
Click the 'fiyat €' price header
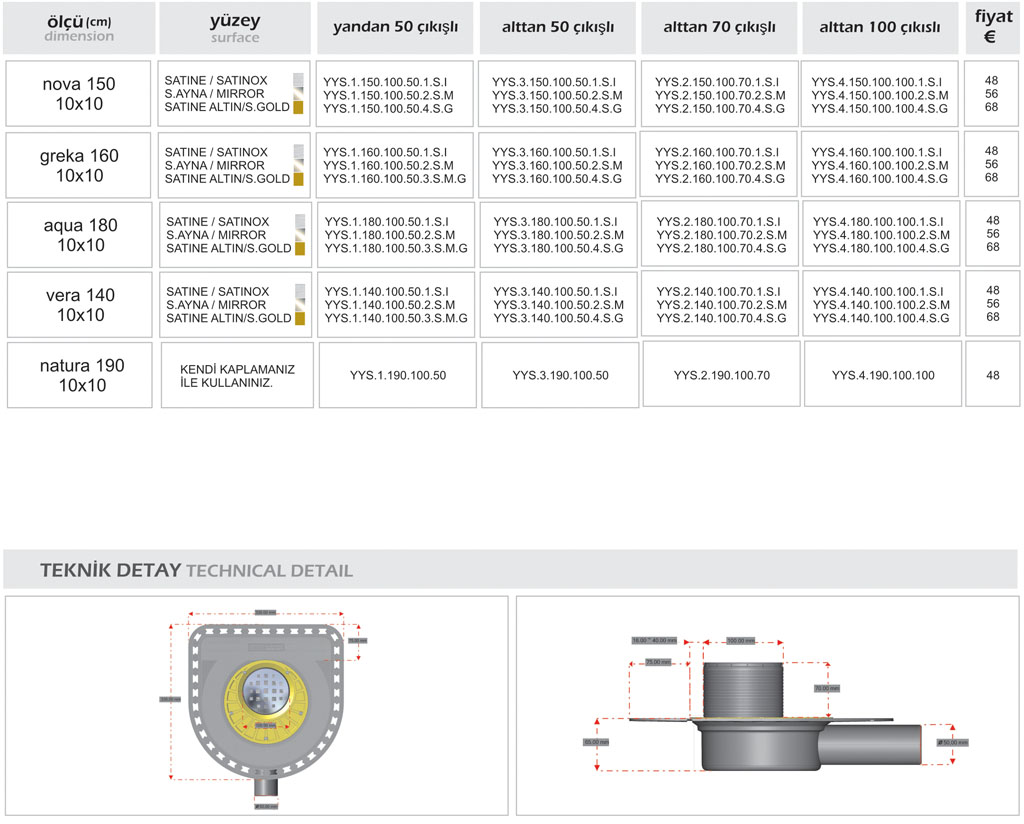[x=992, y=28]
